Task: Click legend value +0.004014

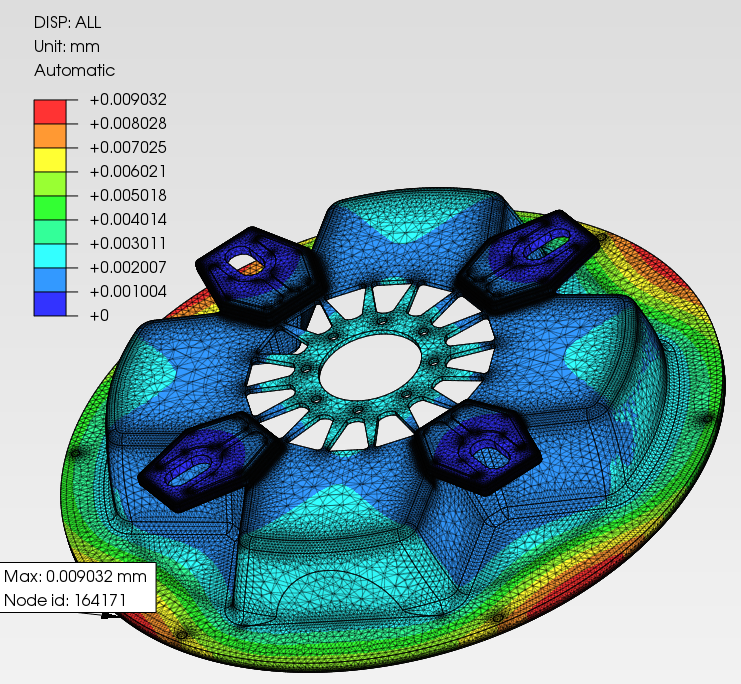Action: tap(128, 219)
